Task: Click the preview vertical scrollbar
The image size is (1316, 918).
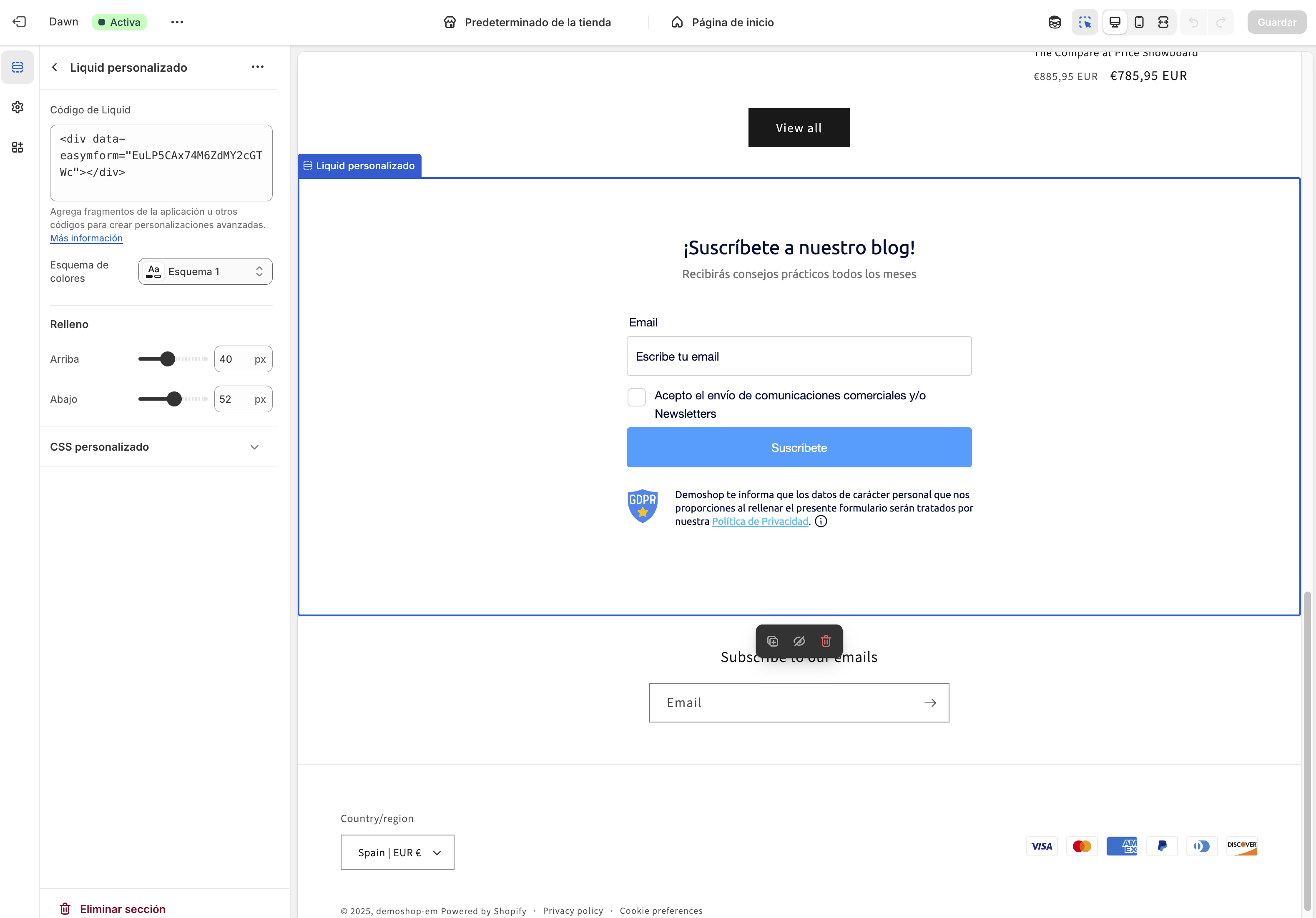Action: [1307, 751]
